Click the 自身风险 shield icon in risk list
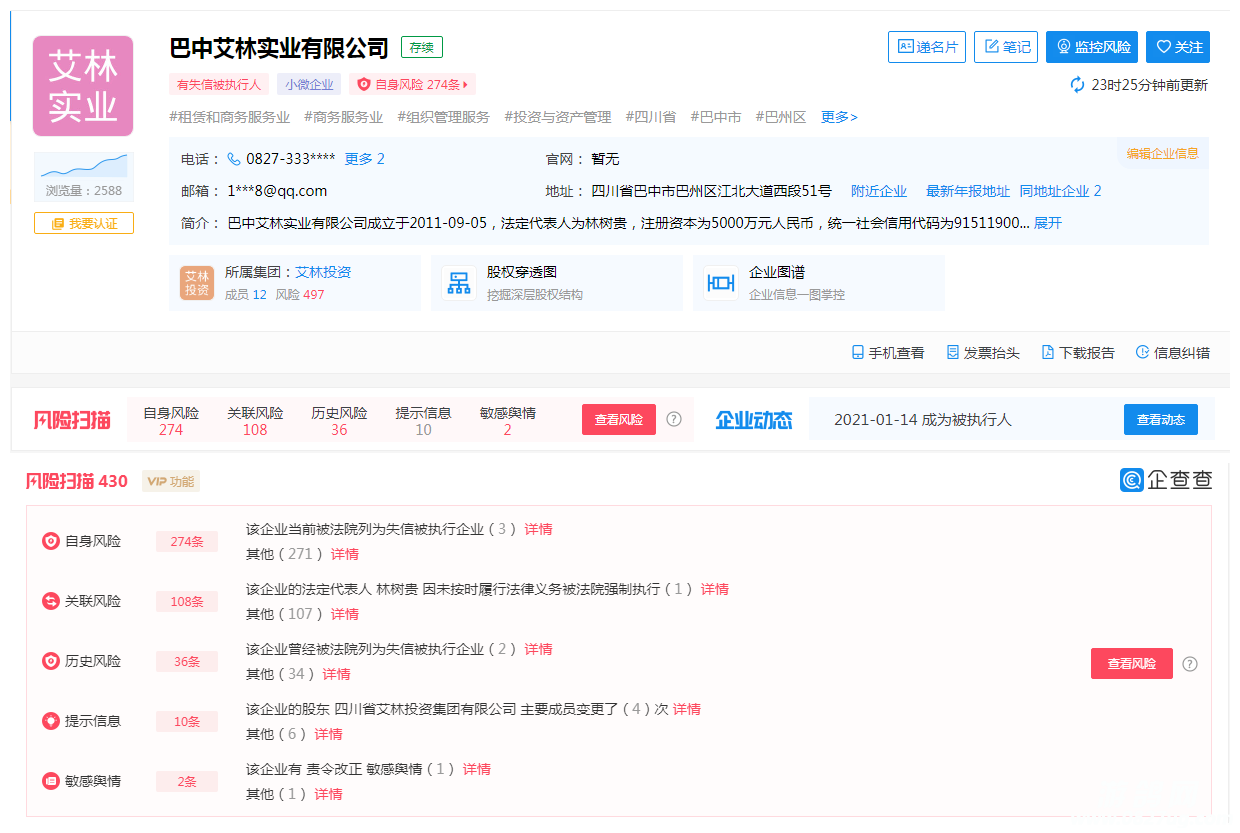The width and height of the screenshot is (1240, 833). click(51, 541)
